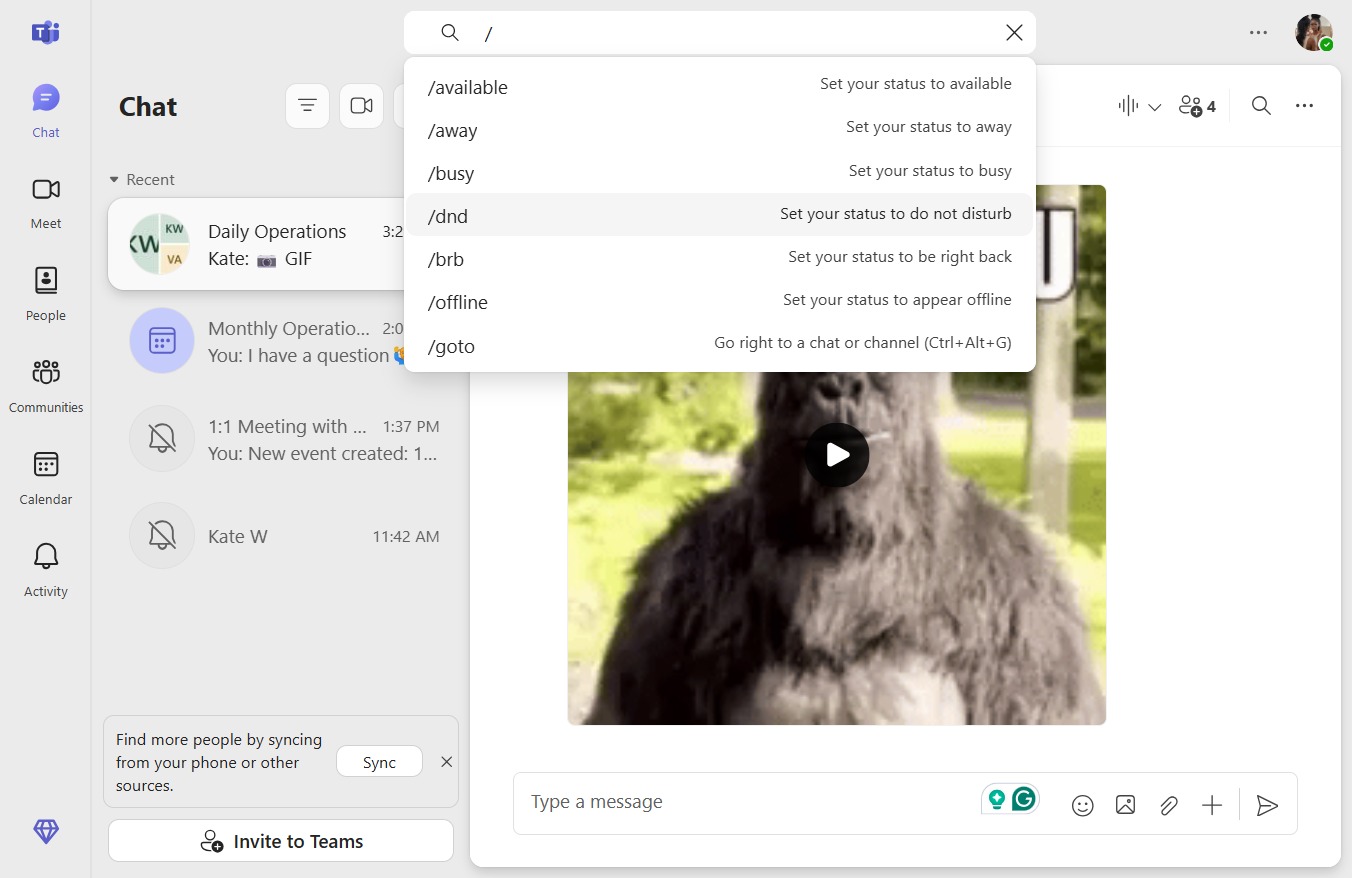
Task: Click the green lightbulb suggestion icon
Action: [x=996, y=799]
